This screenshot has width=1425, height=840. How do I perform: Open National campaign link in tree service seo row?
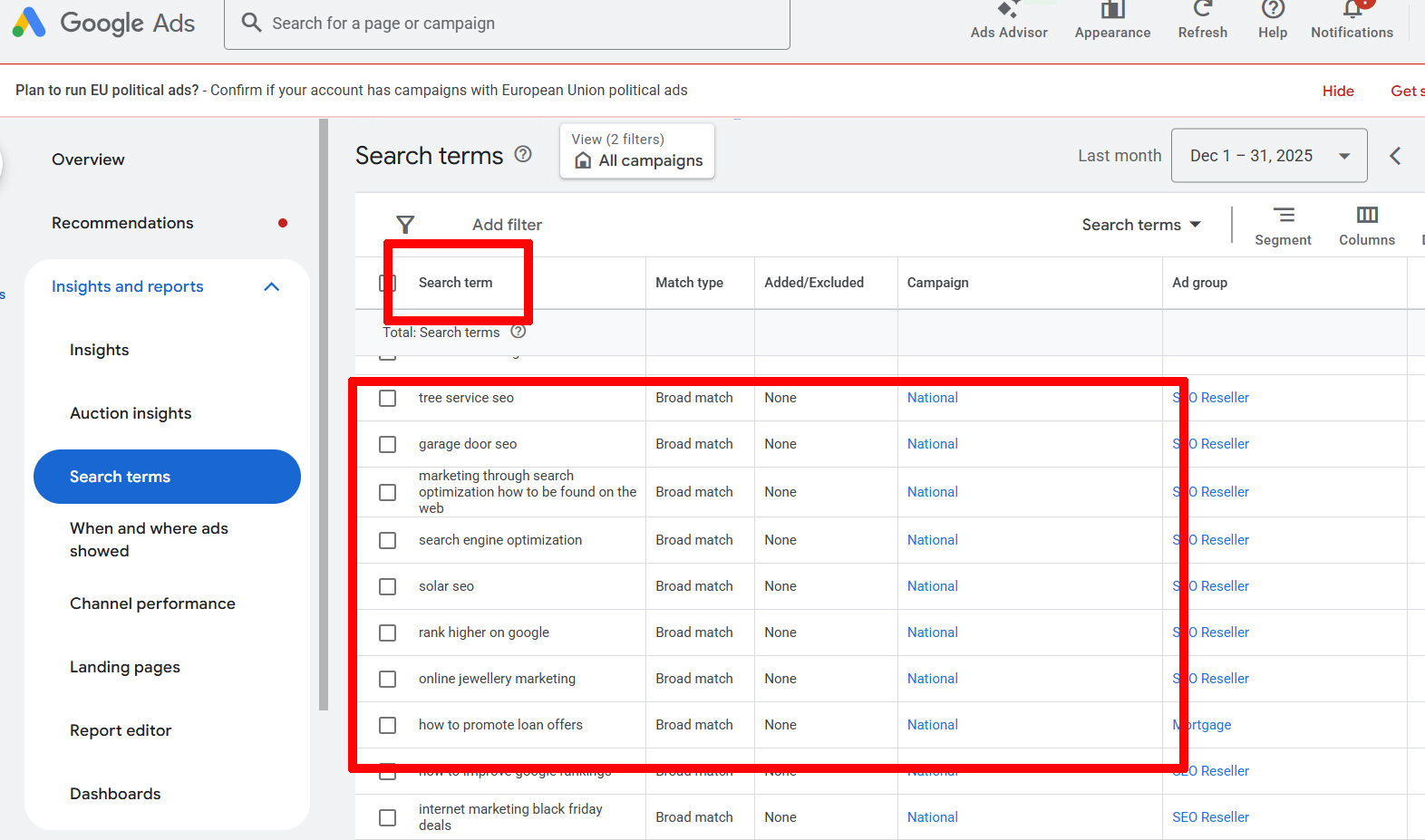pyautogui.click(x=932, y=398)
